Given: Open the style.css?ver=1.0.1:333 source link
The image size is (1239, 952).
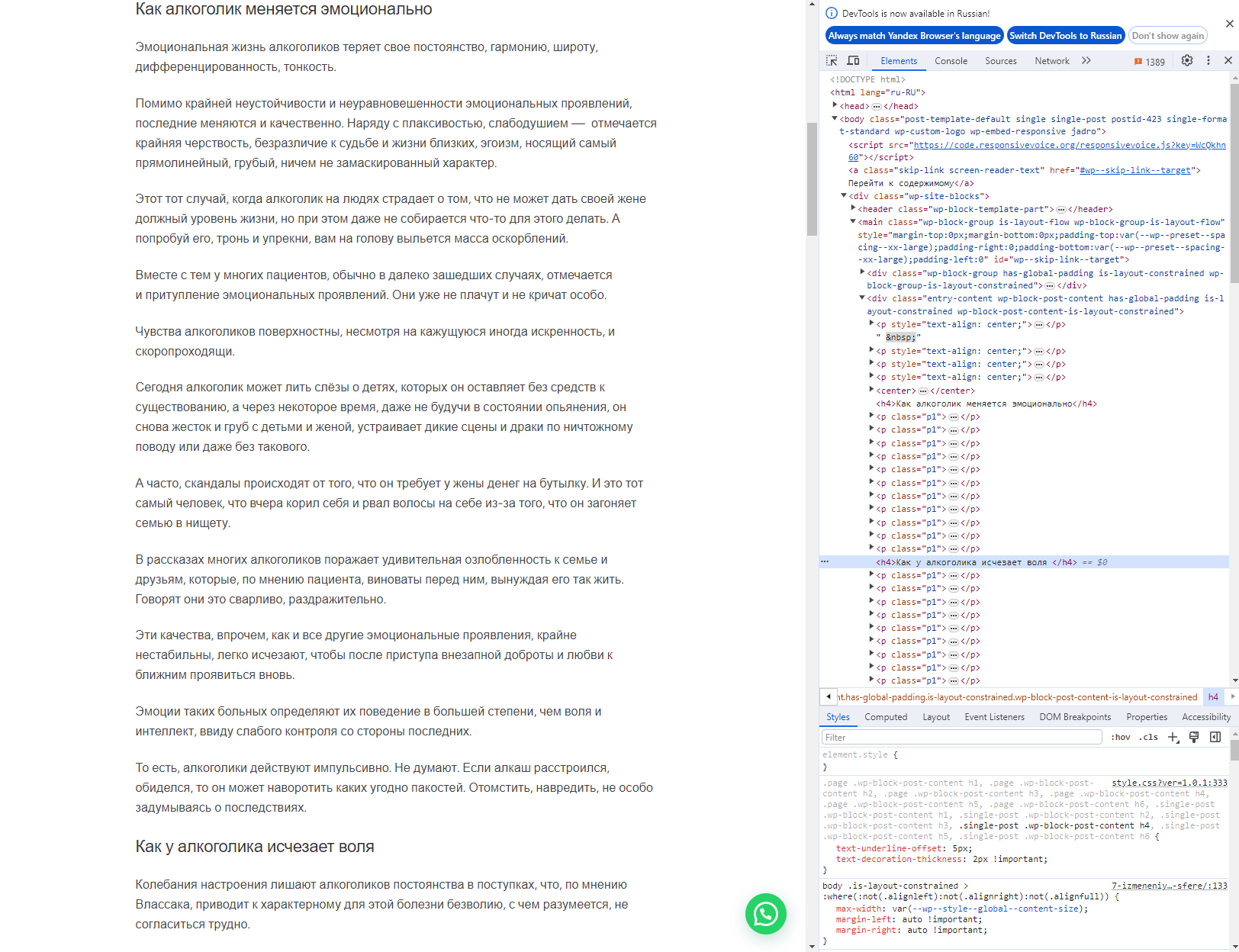Looking at the screenshot, I should click(x=1169, y=783).
